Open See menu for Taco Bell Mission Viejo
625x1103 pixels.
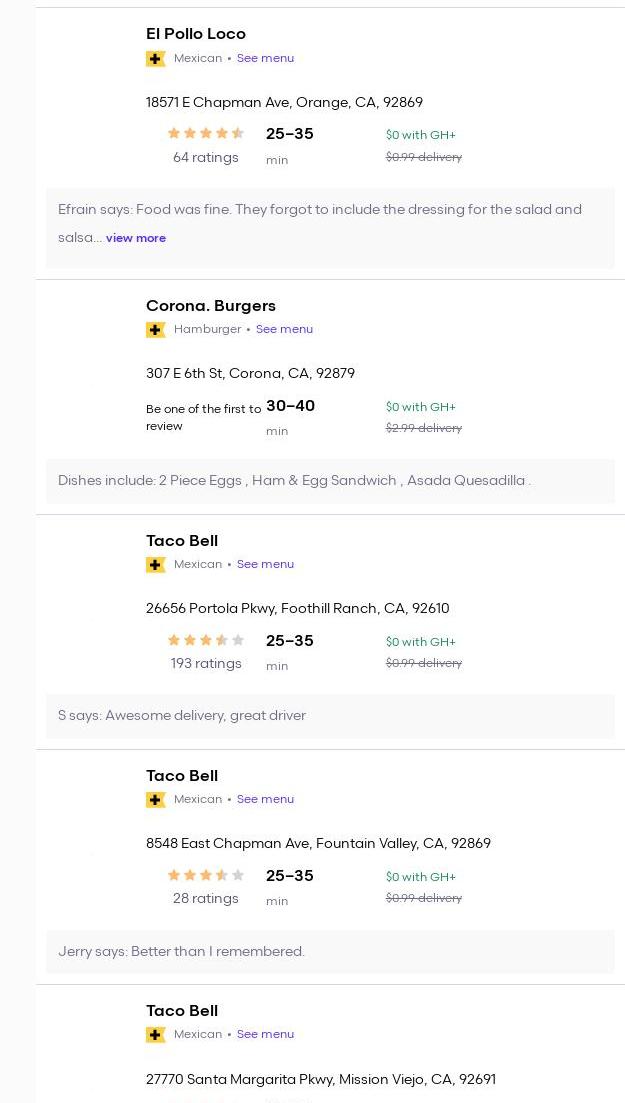pos(265,1034)
